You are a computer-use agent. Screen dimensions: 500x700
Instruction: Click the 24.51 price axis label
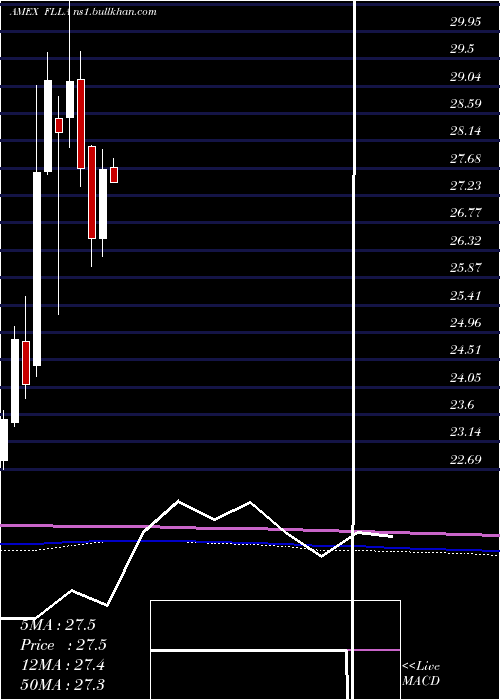coord(465,350)
